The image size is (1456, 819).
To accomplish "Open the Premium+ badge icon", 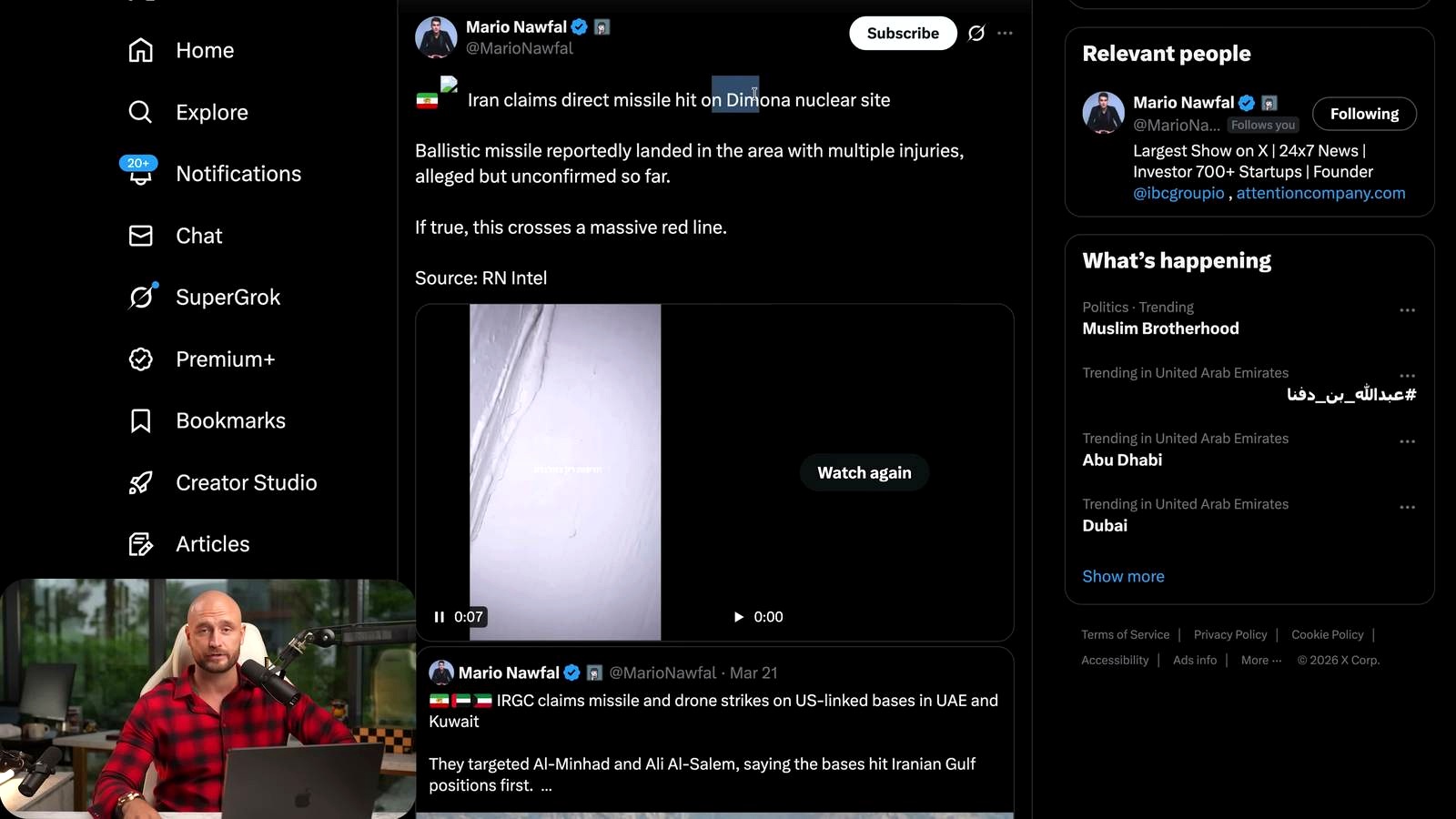I will 140,359.
